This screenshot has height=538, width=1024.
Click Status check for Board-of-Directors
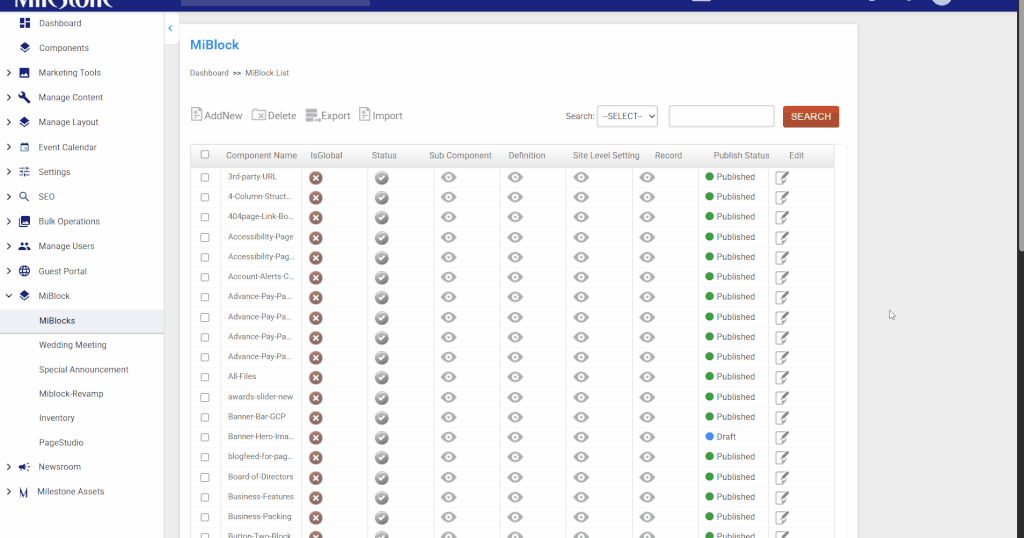(382, 478)
